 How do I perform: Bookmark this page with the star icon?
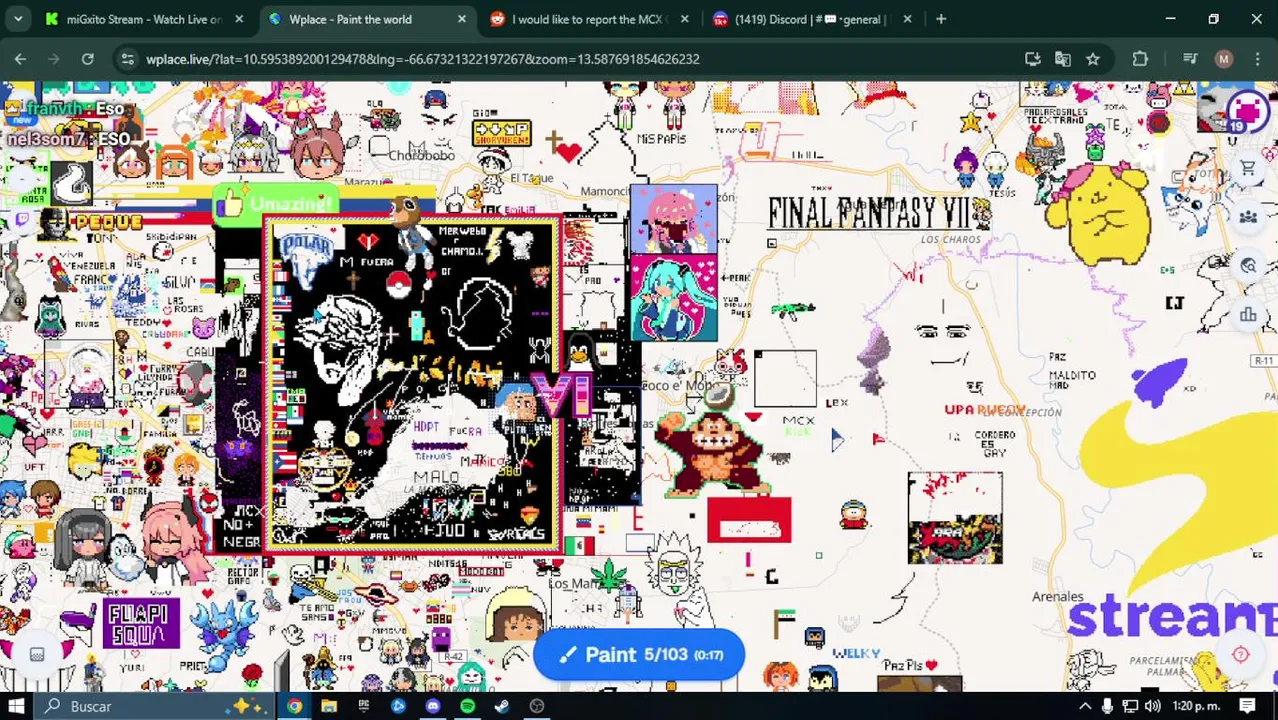1093,59
